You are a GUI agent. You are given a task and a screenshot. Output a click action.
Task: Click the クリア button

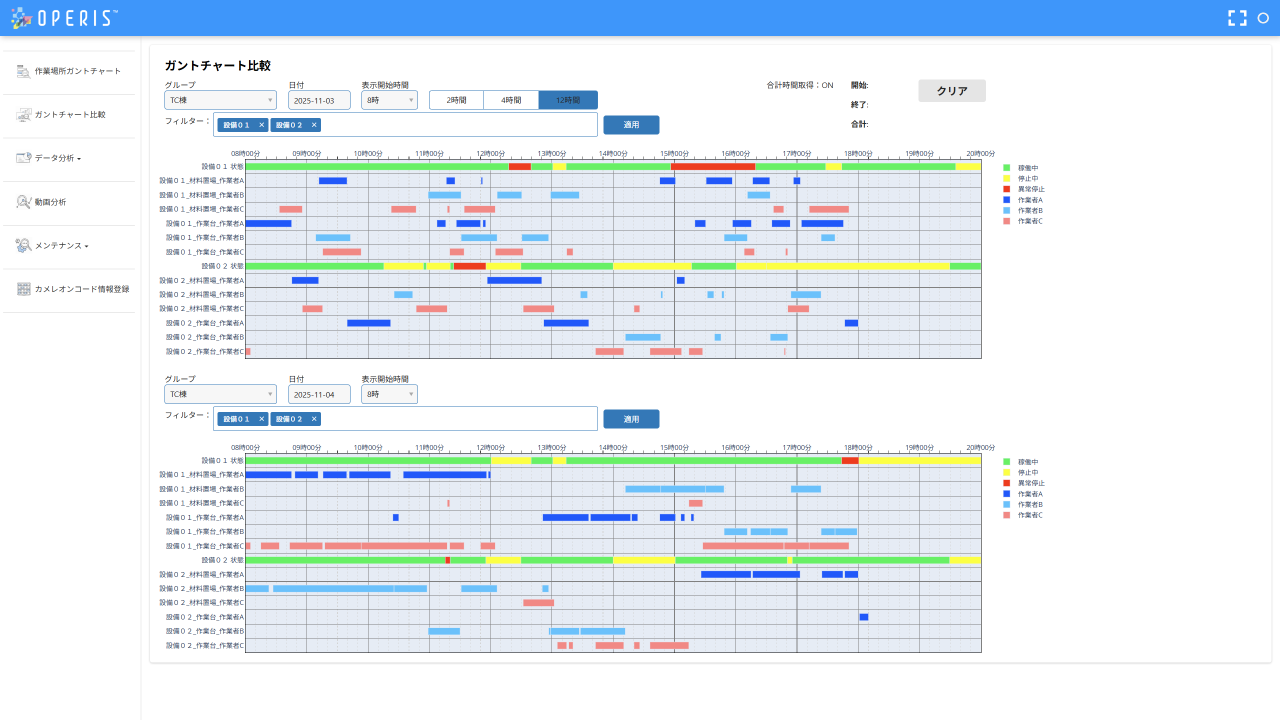(x=952, y=91)
